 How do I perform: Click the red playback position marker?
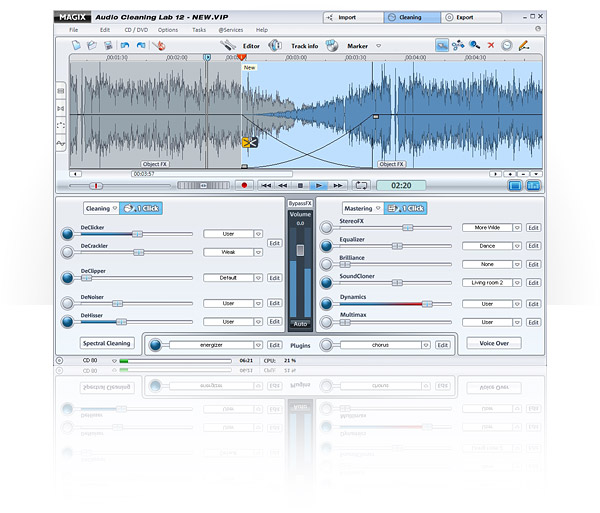(242, 57)
